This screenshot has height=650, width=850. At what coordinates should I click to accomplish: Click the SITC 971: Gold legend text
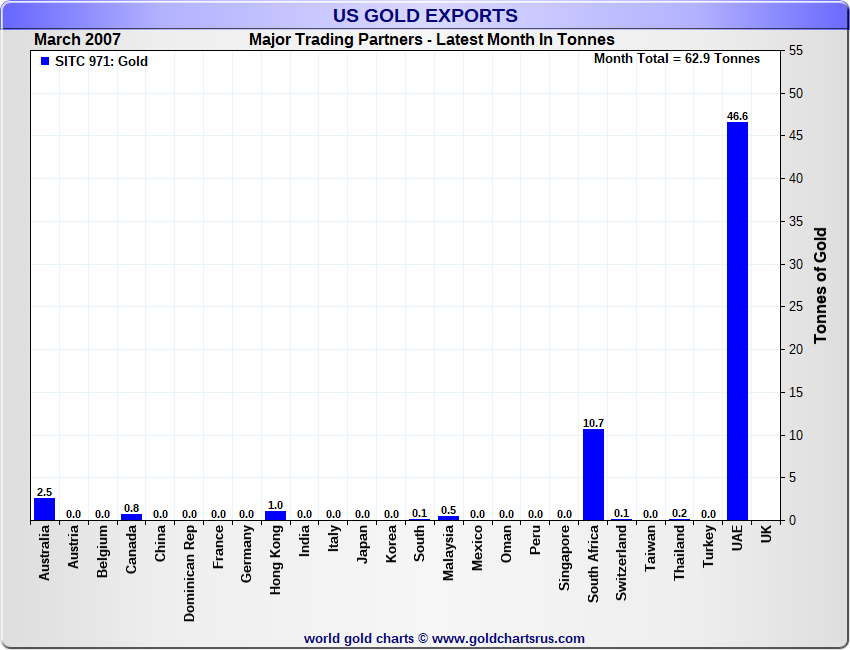[101, 62]
